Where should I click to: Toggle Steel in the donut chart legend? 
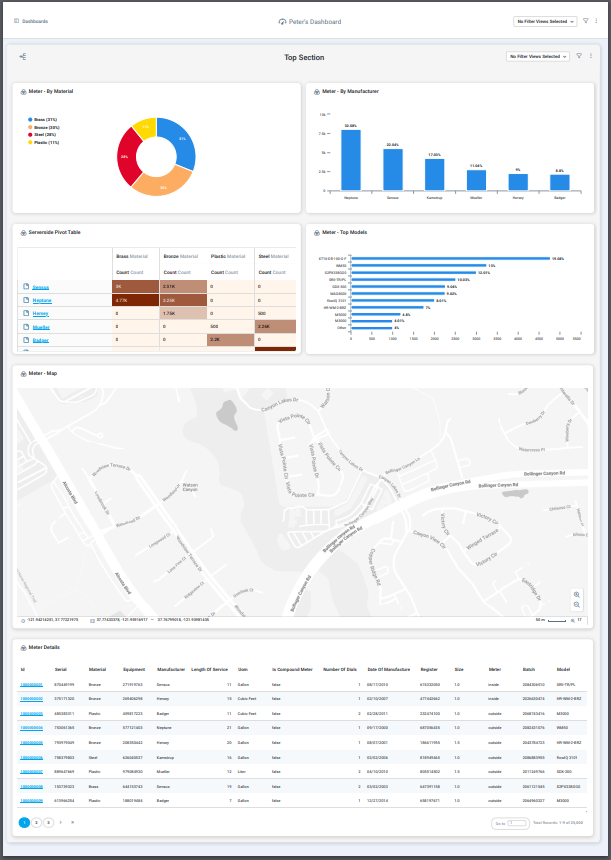[44, 135]
